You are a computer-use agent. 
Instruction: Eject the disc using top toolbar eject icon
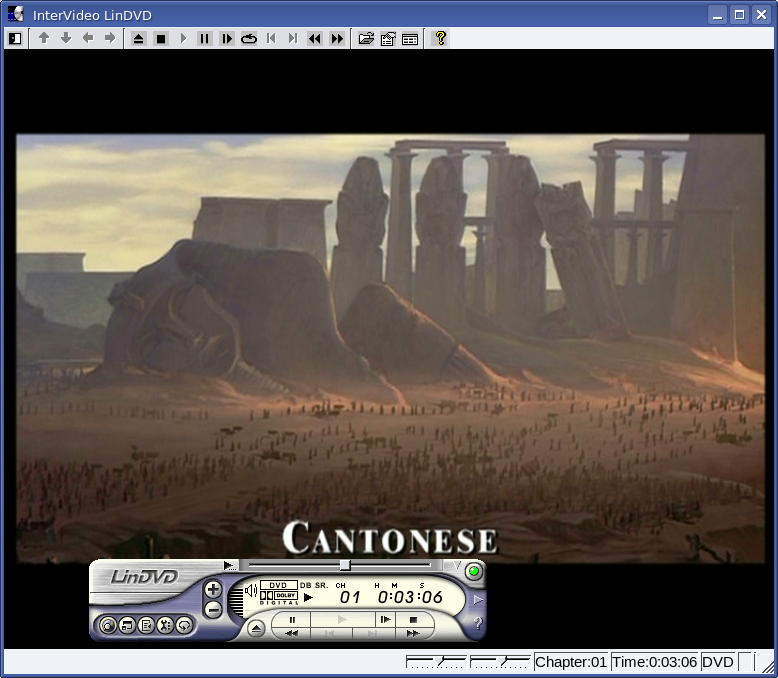point(138,38)
